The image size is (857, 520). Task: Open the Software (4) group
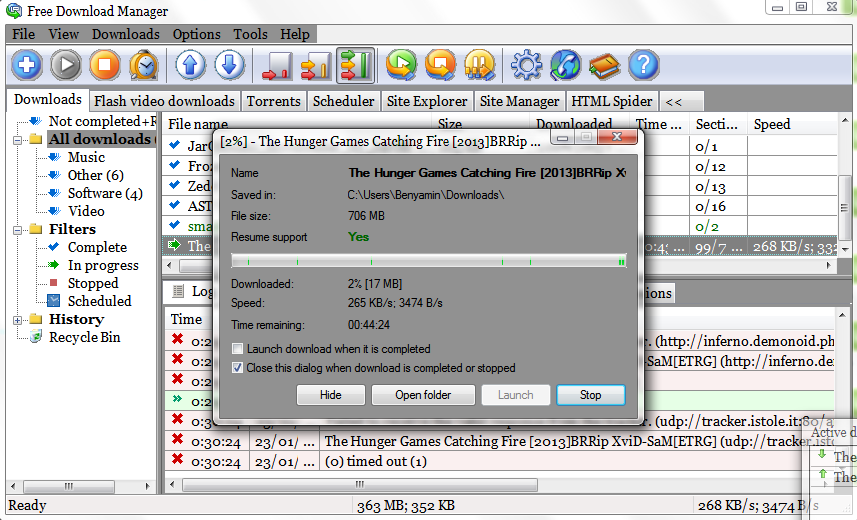pyautogui.click(x=105, y=194)
